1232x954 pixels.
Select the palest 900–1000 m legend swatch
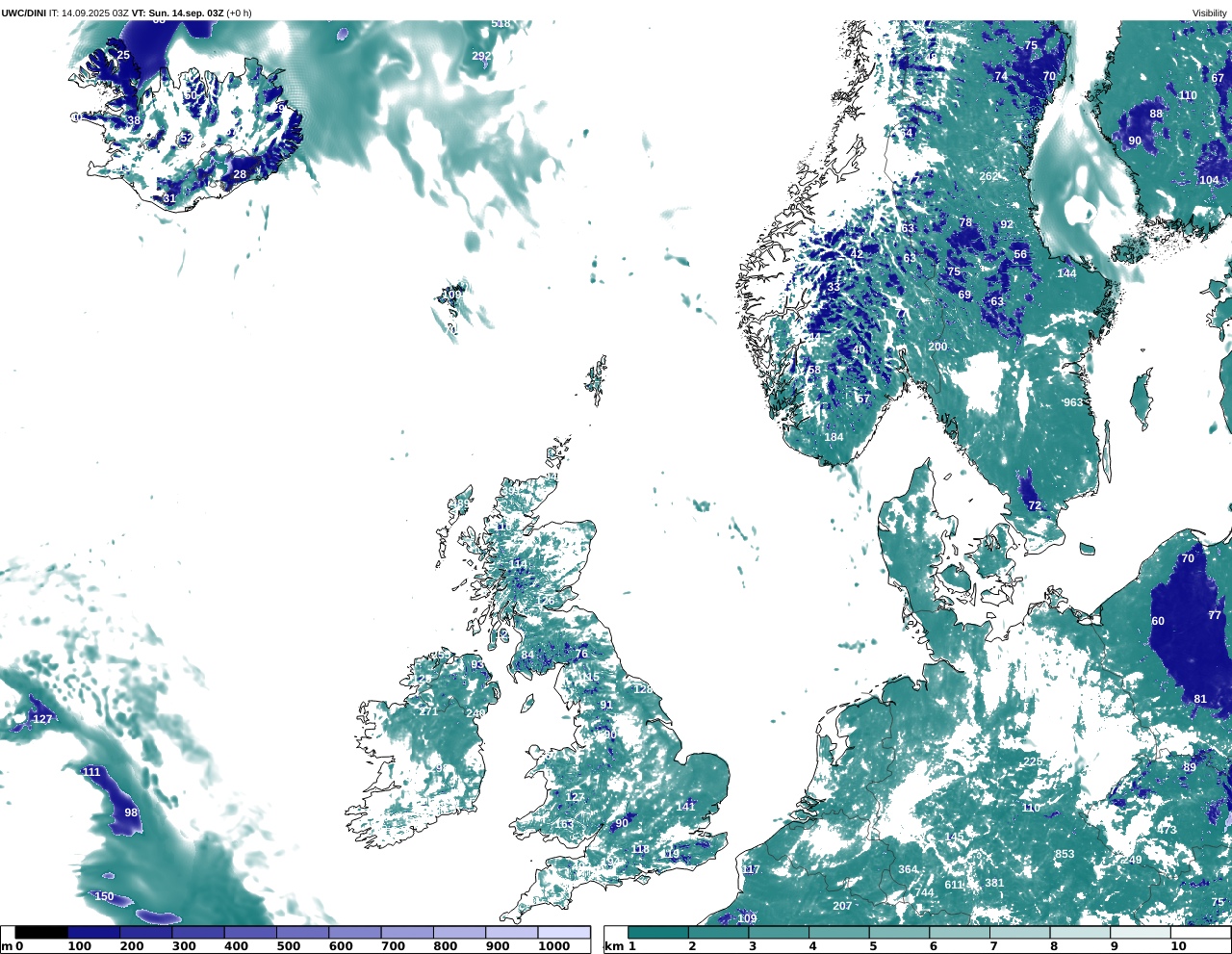pyautogui.click(x=511, y=932)
